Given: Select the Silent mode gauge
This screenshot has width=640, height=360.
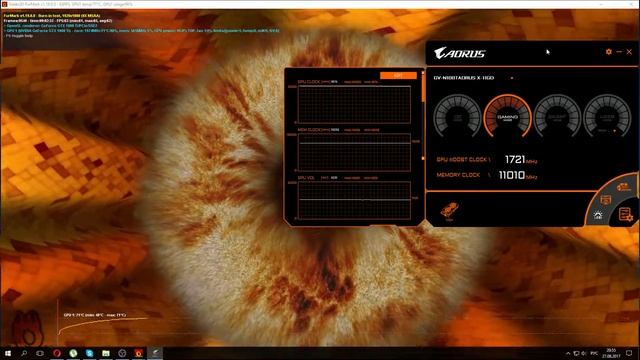Looking at the screenshot, I should pyautogui.click(x=557, y=118).
